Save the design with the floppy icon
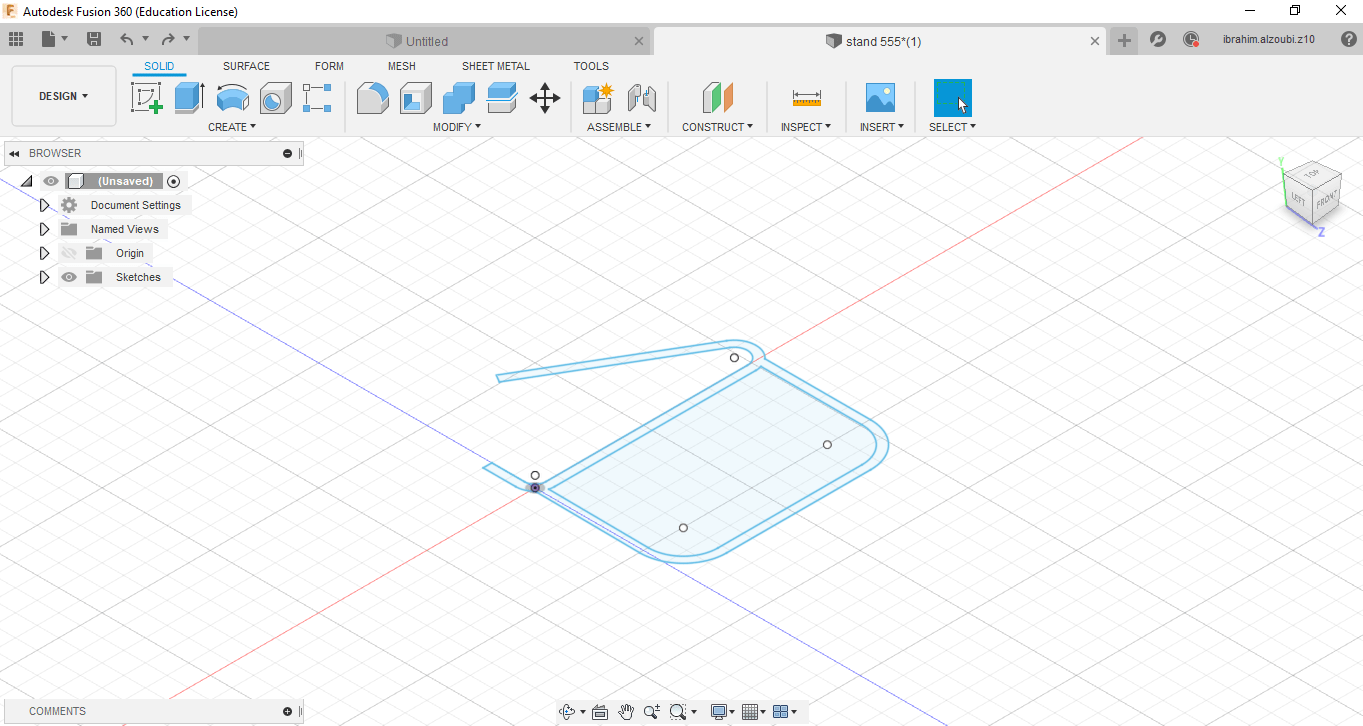The width and height of the screenshot is (1363, 726). (x=94, y=39)
